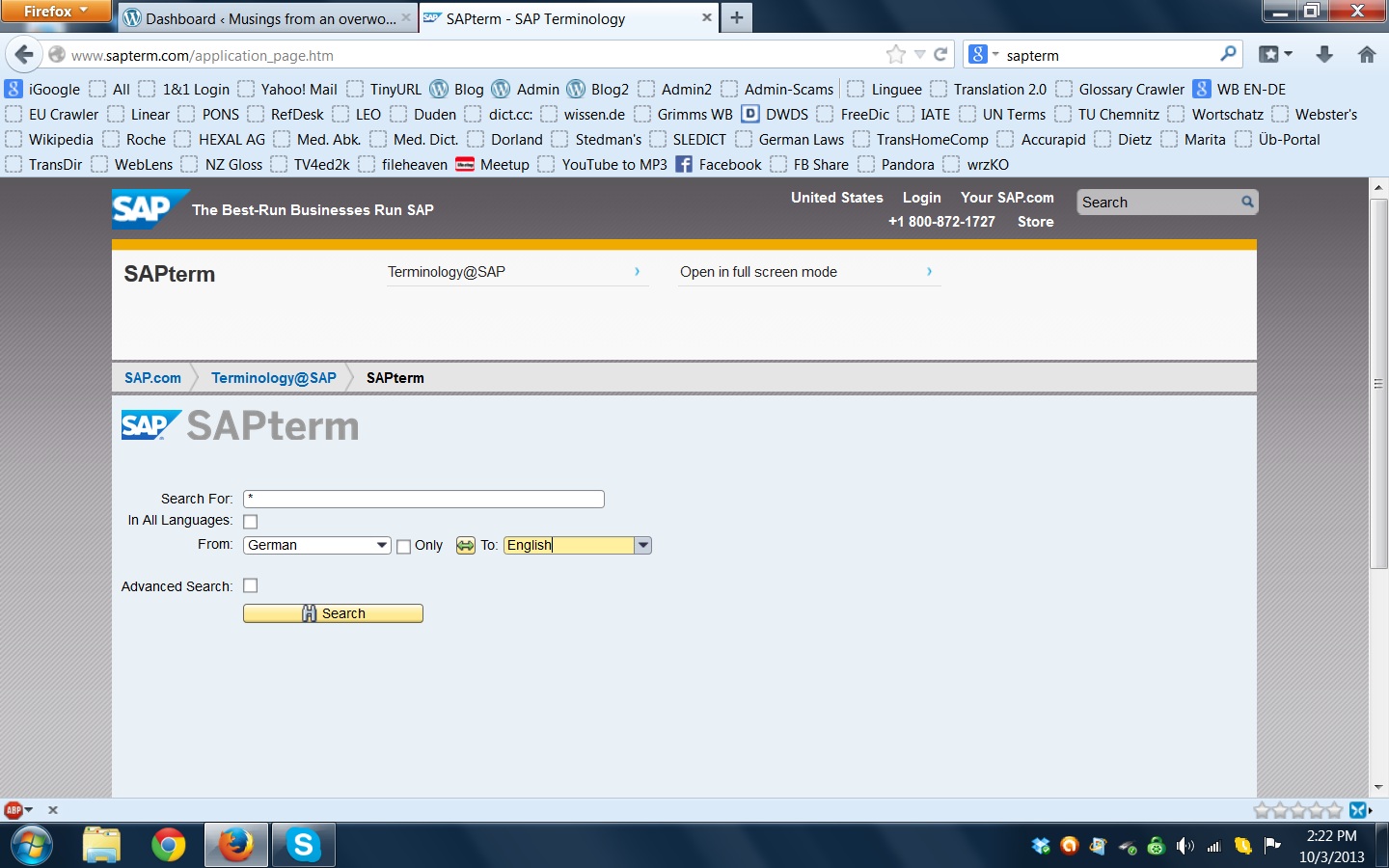Enable the Advanced Search checkbox

pos(251,585)
